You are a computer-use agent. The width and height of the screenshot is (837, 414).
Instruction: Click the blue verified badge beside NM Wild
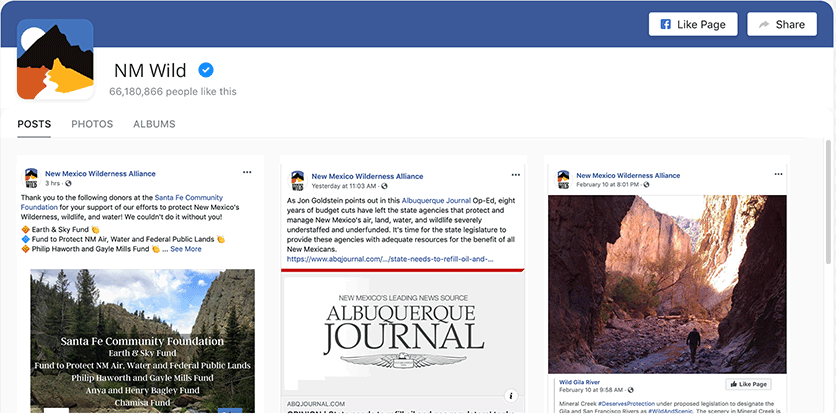205,70
